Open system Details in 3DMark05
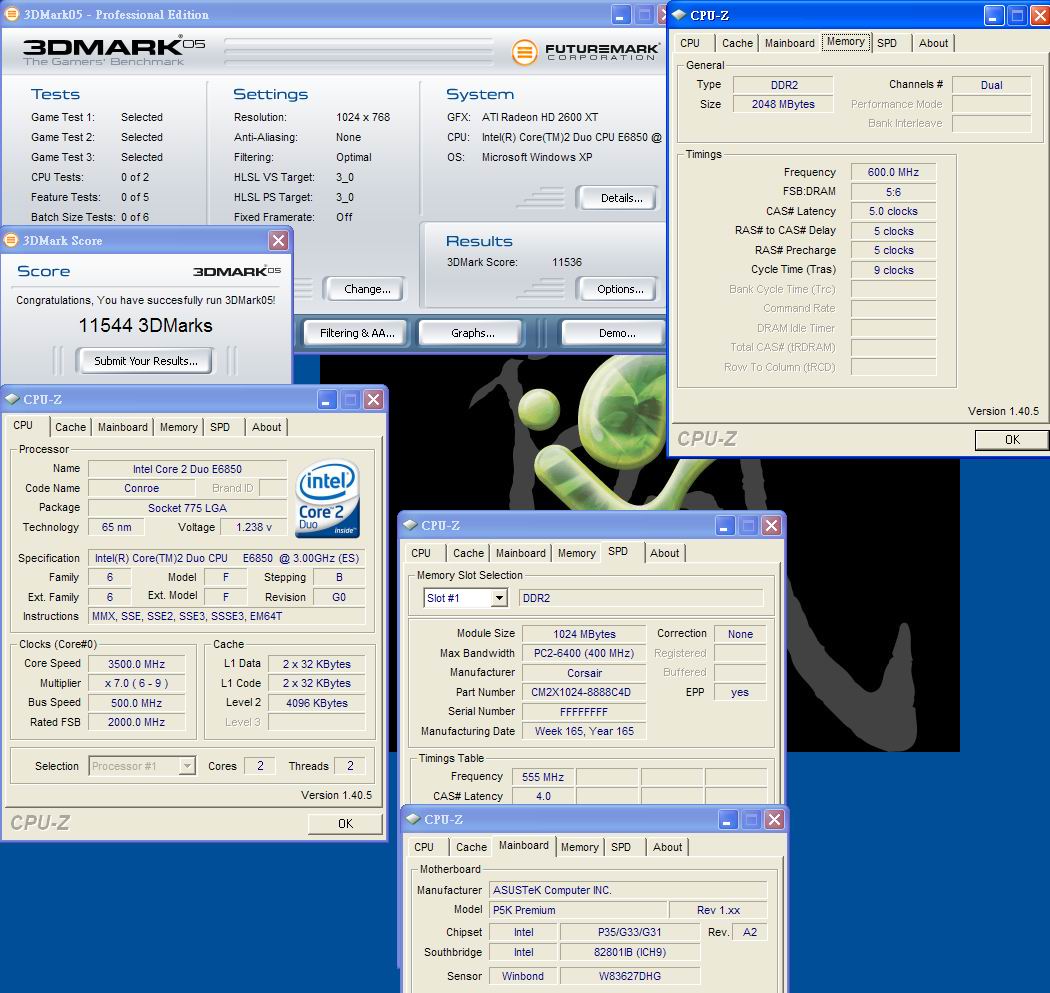This screenshot has width=1050, height=993. tap(621, 198)
